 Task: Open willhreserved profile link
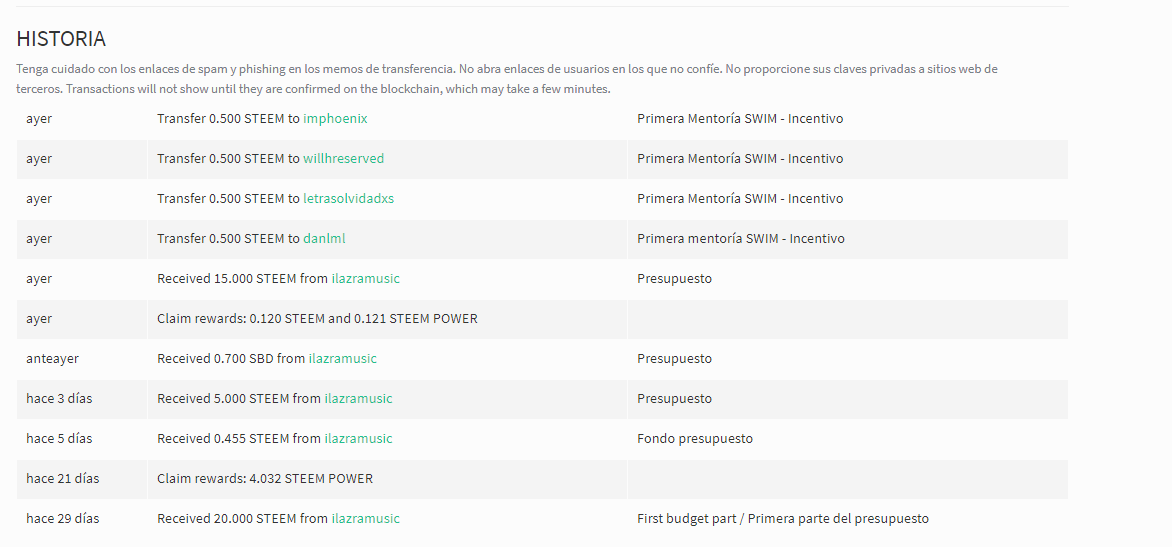(343, 158)
